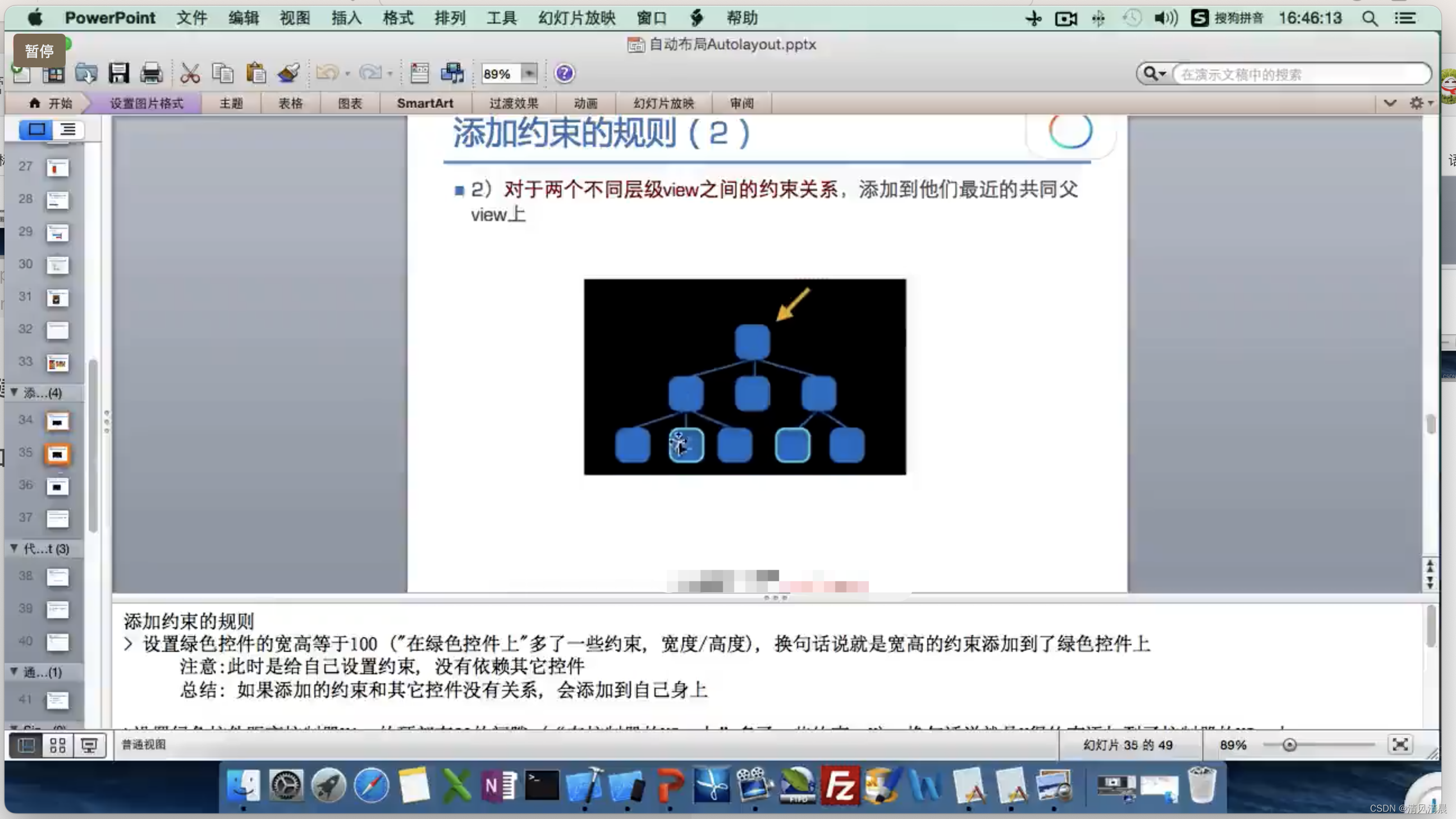Open the 89% zoom dropdown
The width and height of the screenshot is (1456, 819).
coord(529,73)
